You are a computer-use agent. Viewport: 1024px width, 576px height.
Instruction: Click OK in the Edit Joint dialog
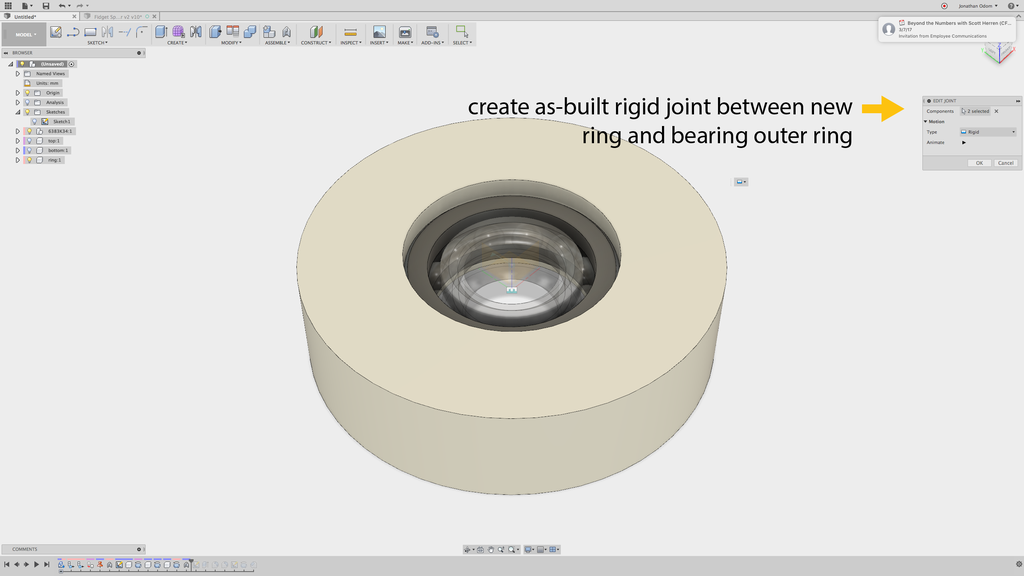(979, 163)
